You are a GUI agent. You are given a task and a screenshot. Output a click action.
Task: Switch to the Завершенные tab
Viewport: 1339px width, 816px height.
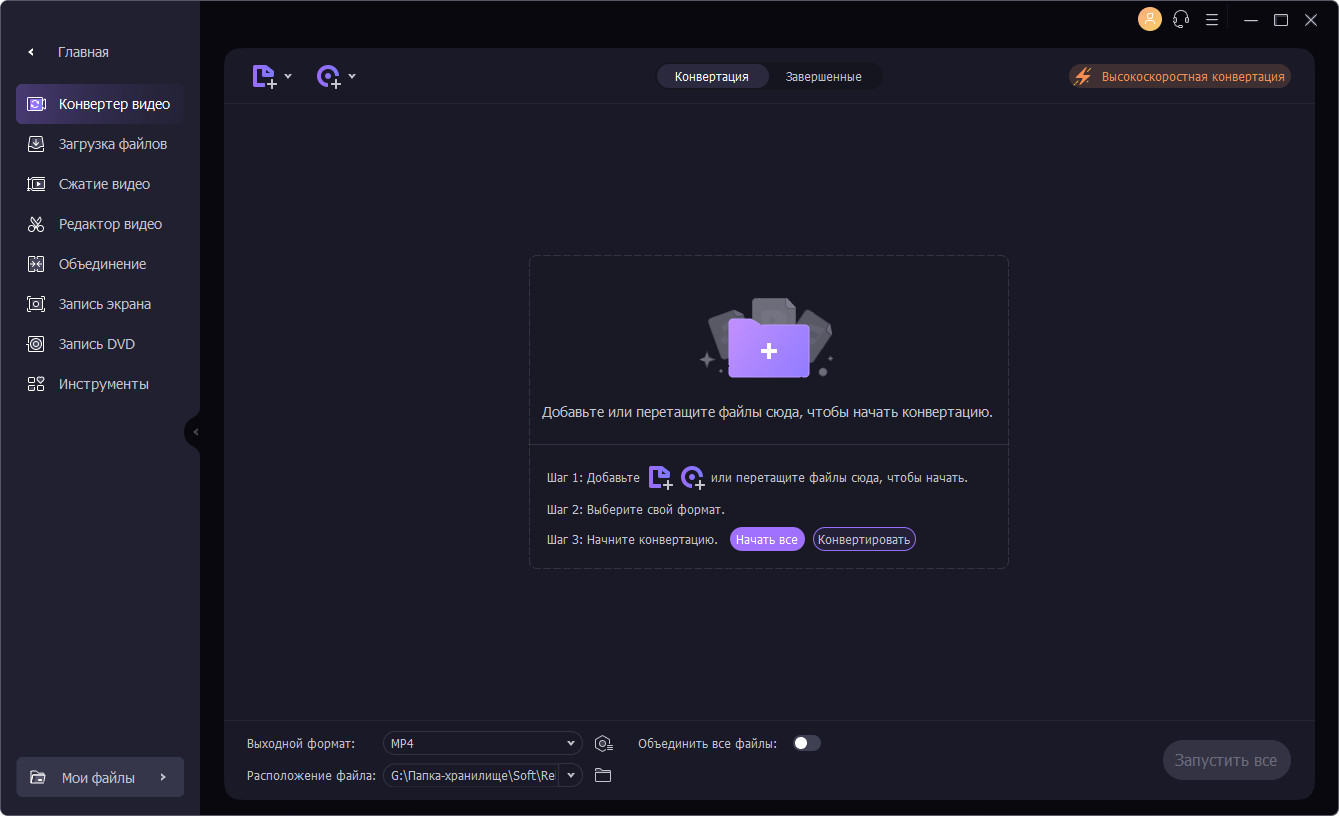[824, 77]
